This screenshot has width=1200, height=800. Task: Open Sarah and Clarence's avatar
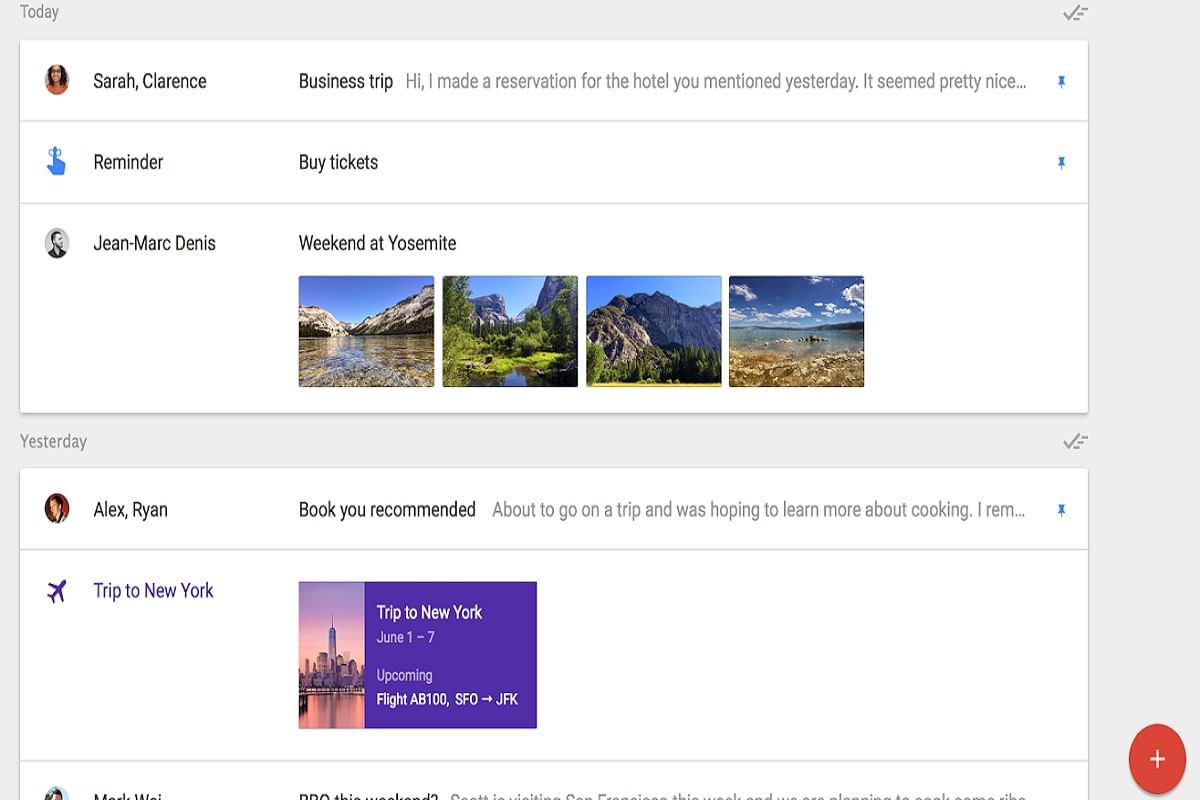[57, 81]
